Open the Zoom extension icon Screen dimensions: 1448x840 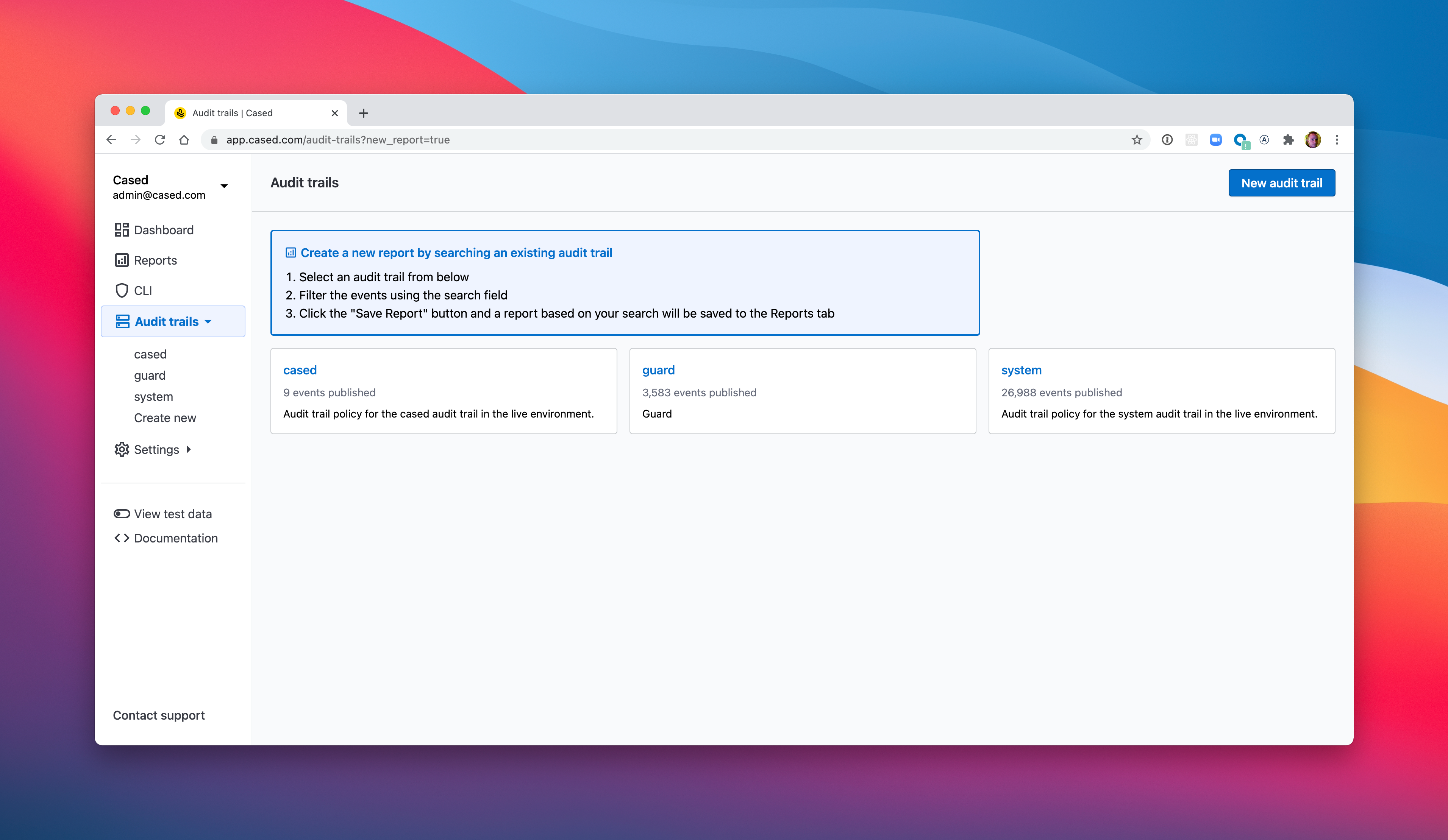coord(1215,140)
